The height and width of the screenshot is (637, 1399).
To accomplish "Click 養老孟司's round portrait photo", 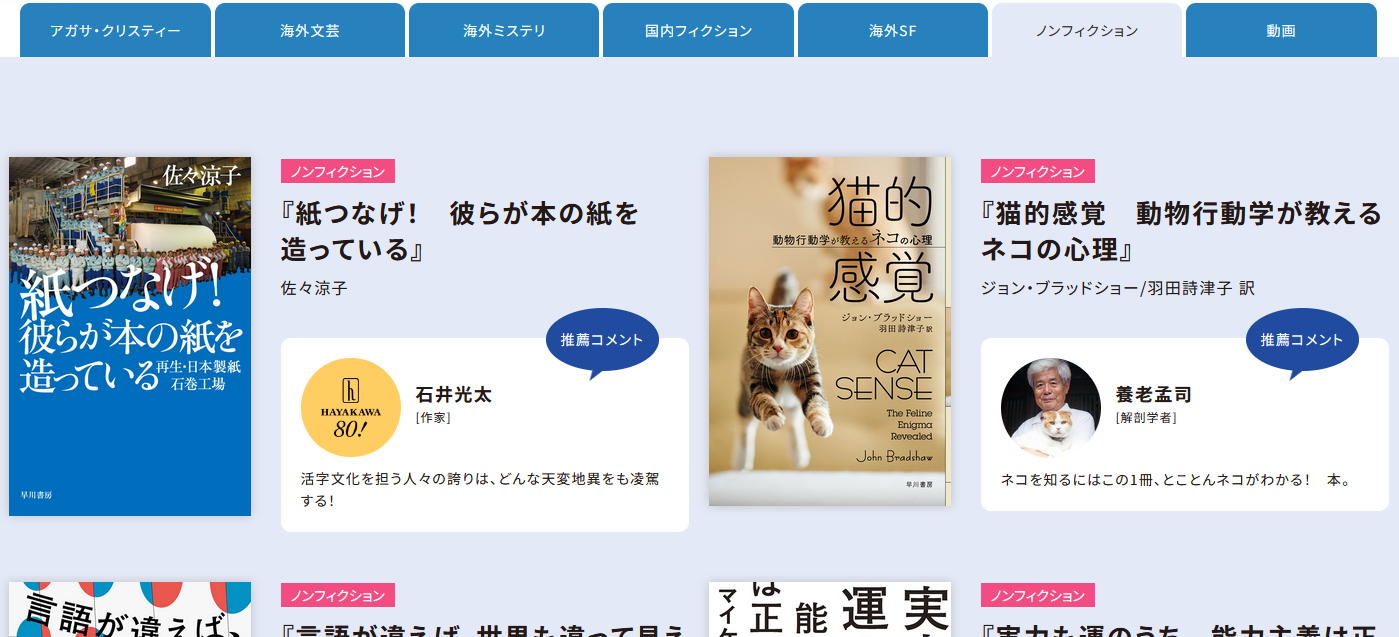I will click(x=1051, y=408).
